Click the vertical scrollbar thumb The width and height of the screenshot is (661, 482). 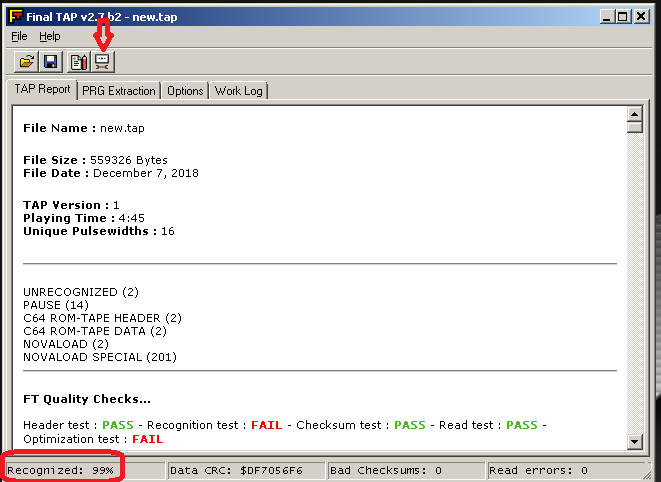634,127
